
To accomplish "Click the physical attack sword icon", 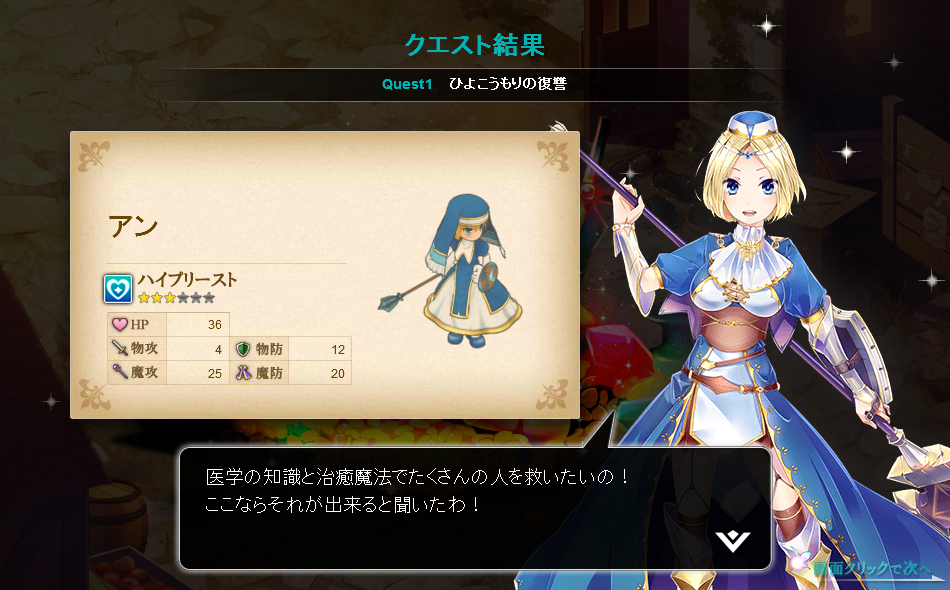I will coord(120,348).
